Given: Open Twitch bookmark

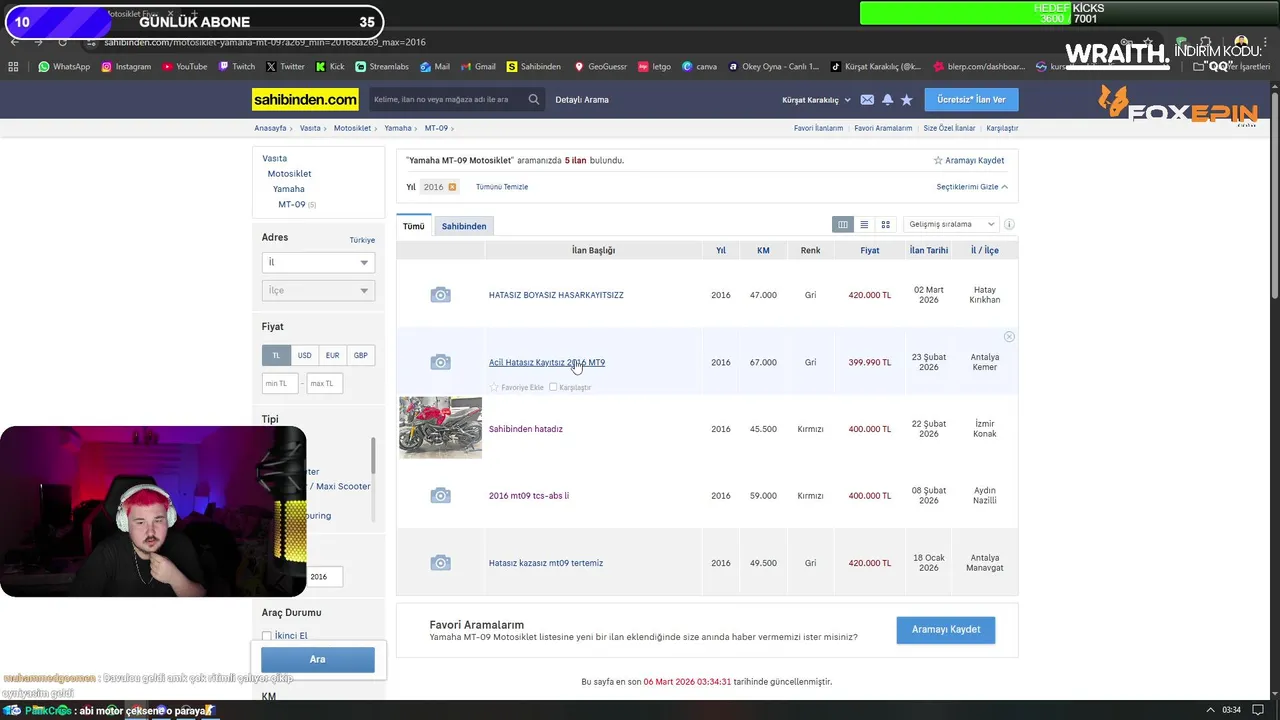Looking at the screenshot, I should click(x=236, y=67).
